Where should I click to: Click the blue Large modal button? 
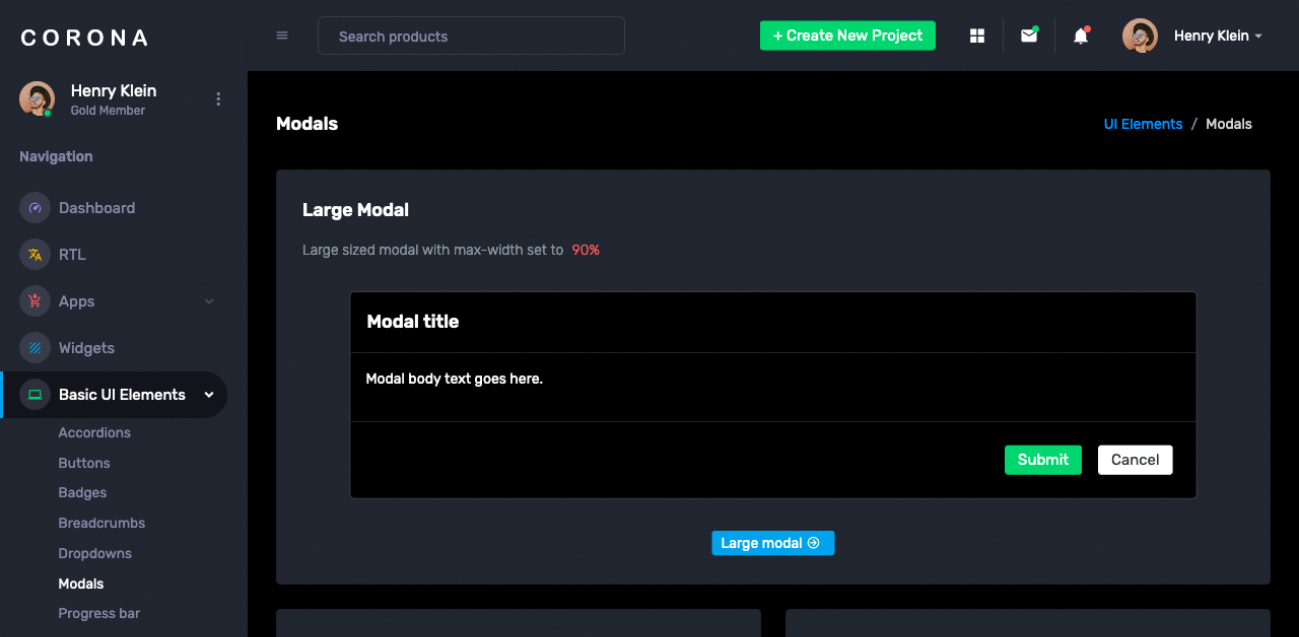(772, 543)
